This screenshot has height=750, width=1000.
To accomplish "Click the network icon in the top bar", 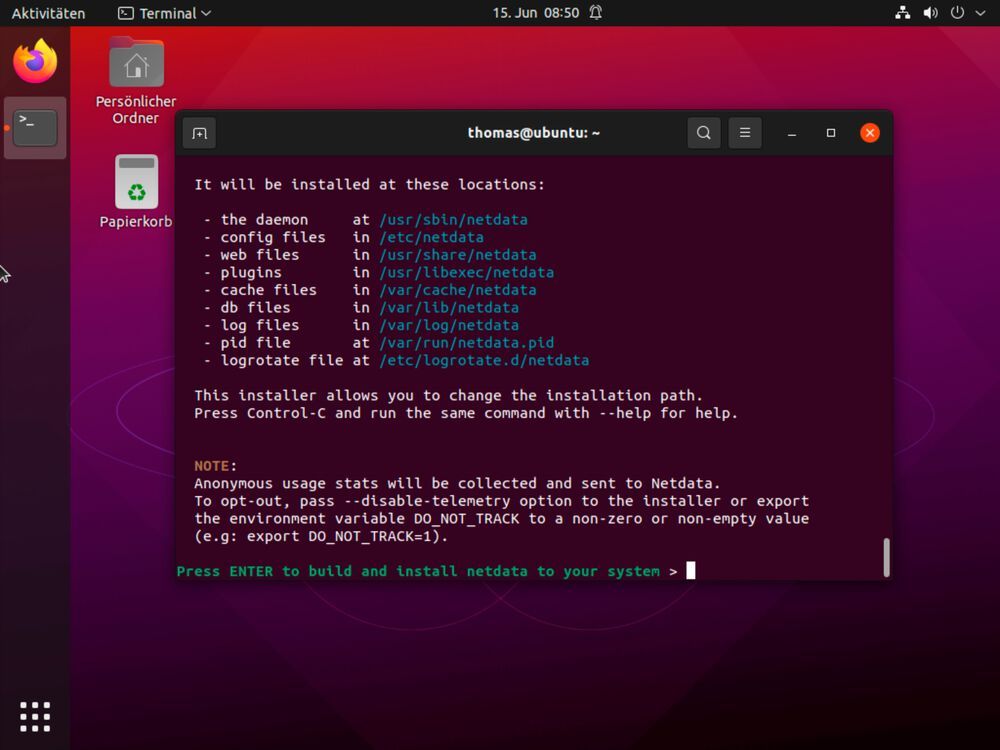I will (902, 13).
